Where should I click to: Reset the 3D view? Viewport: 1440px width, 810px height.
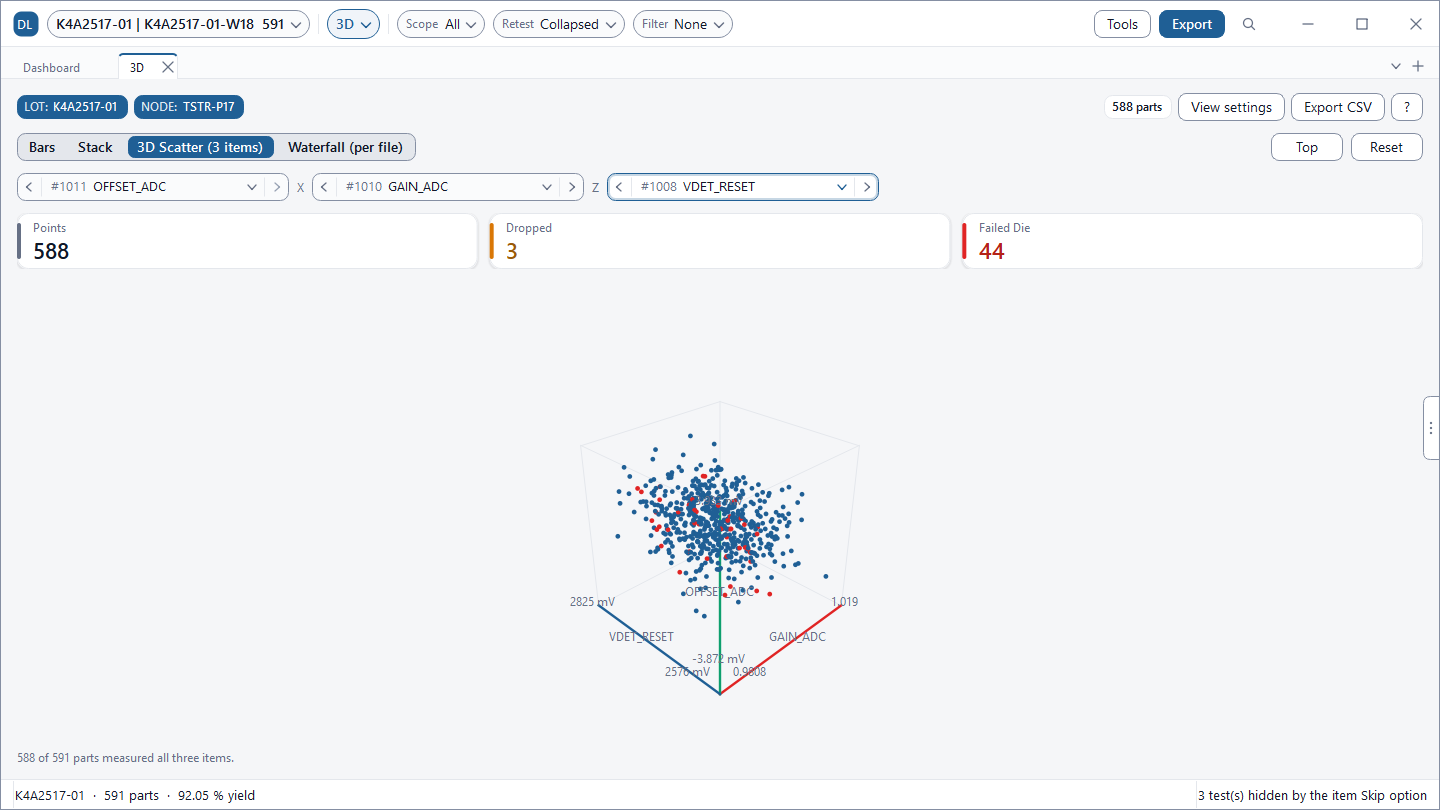tap(1387, 147)
